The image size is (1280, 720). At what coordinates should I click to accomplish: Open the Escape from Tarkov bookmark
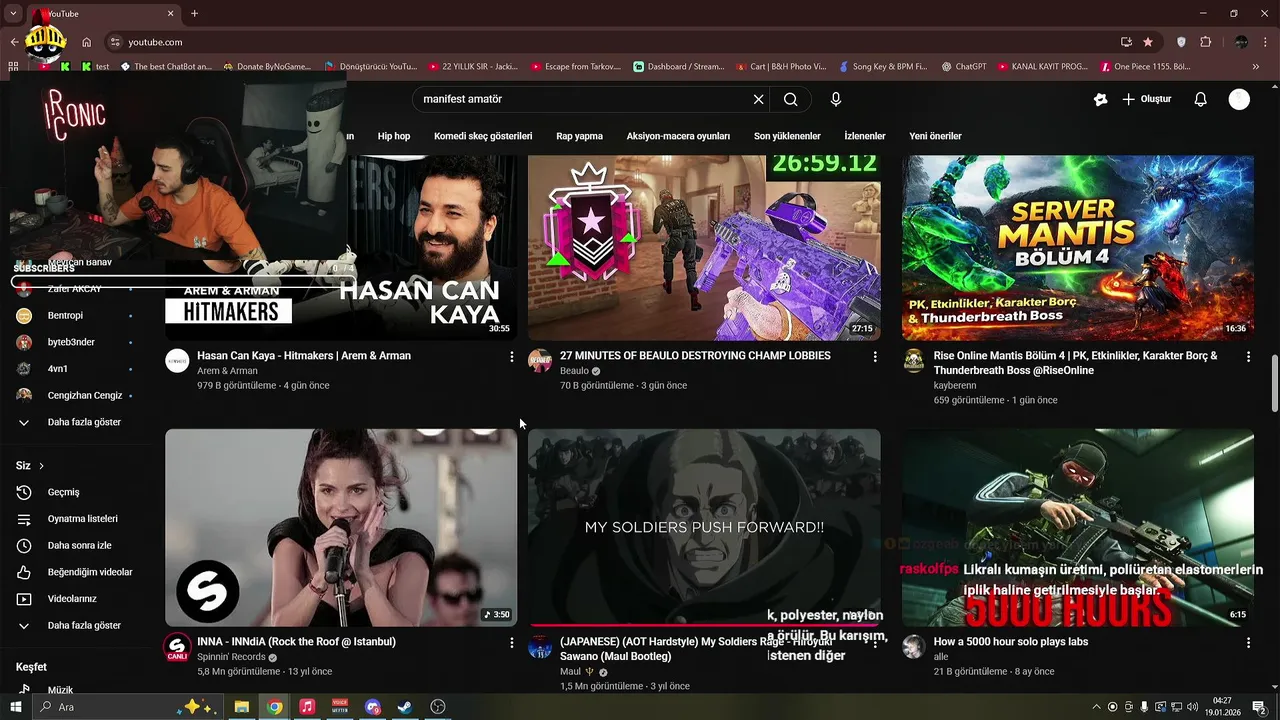574,67
